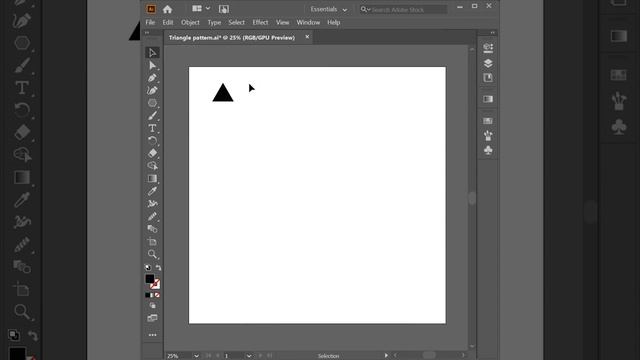
Task: Click the Fill color swatch
Action: [x=149, y=279]
